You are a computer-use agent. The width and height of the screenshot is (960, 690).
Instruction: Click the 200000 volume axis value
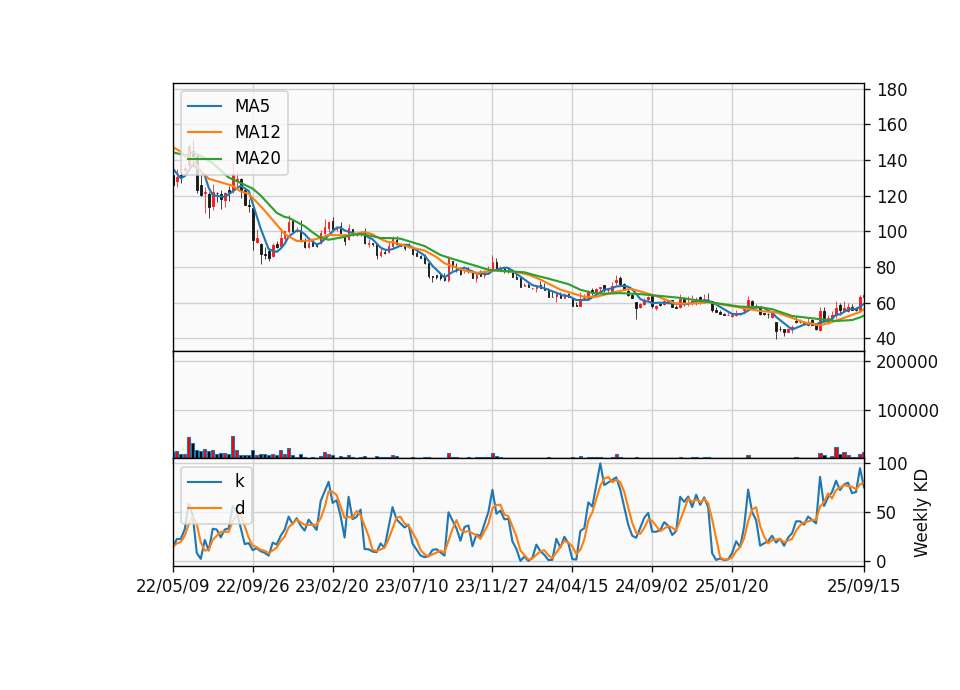point(907,362)
